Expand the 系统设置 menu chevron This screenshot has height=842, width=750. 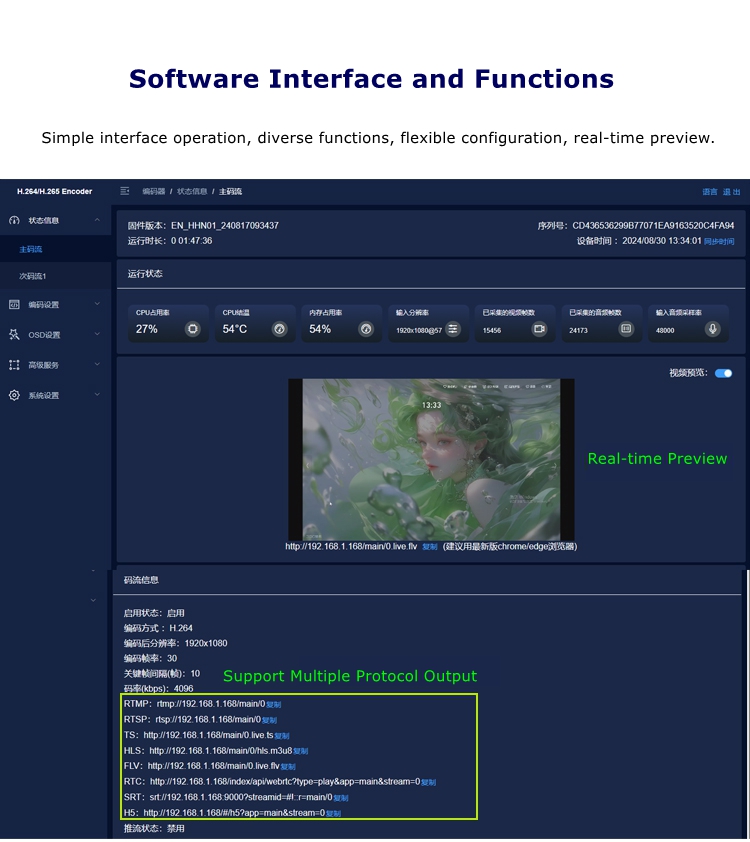coord(97,395)
